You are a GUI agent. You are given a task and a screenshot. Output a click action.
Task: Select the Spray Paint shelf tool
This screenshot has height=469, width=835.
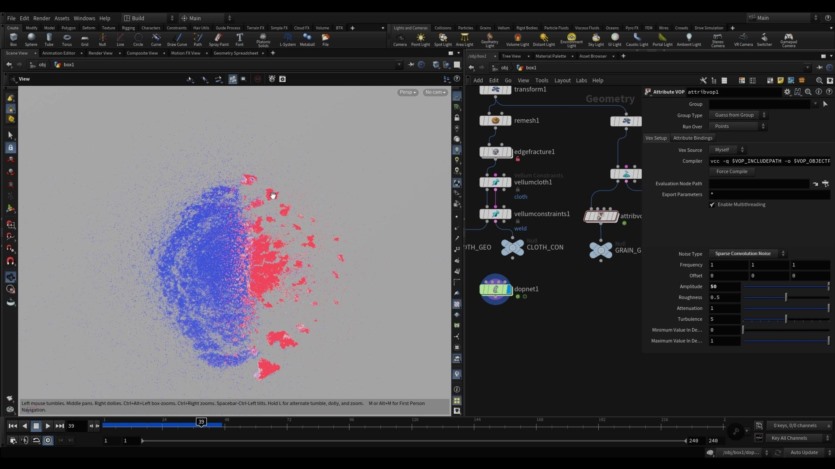click(x=218, y=39)
